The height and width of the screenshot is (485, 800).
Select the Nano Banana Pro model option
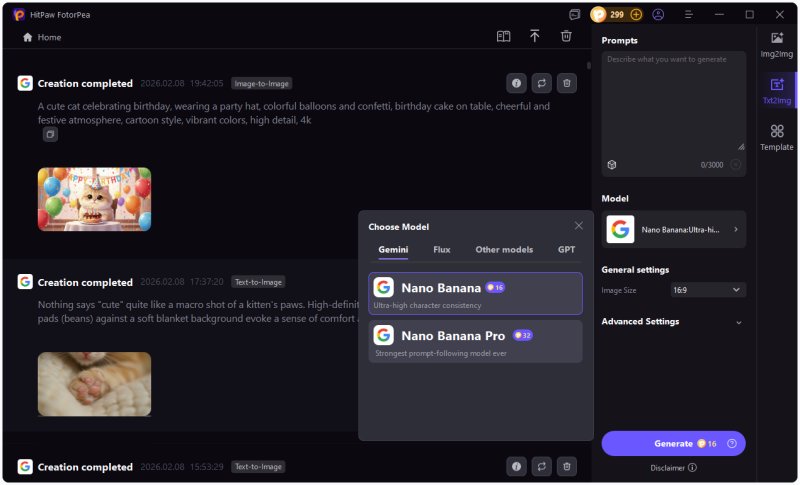click(x=475, y=341)
